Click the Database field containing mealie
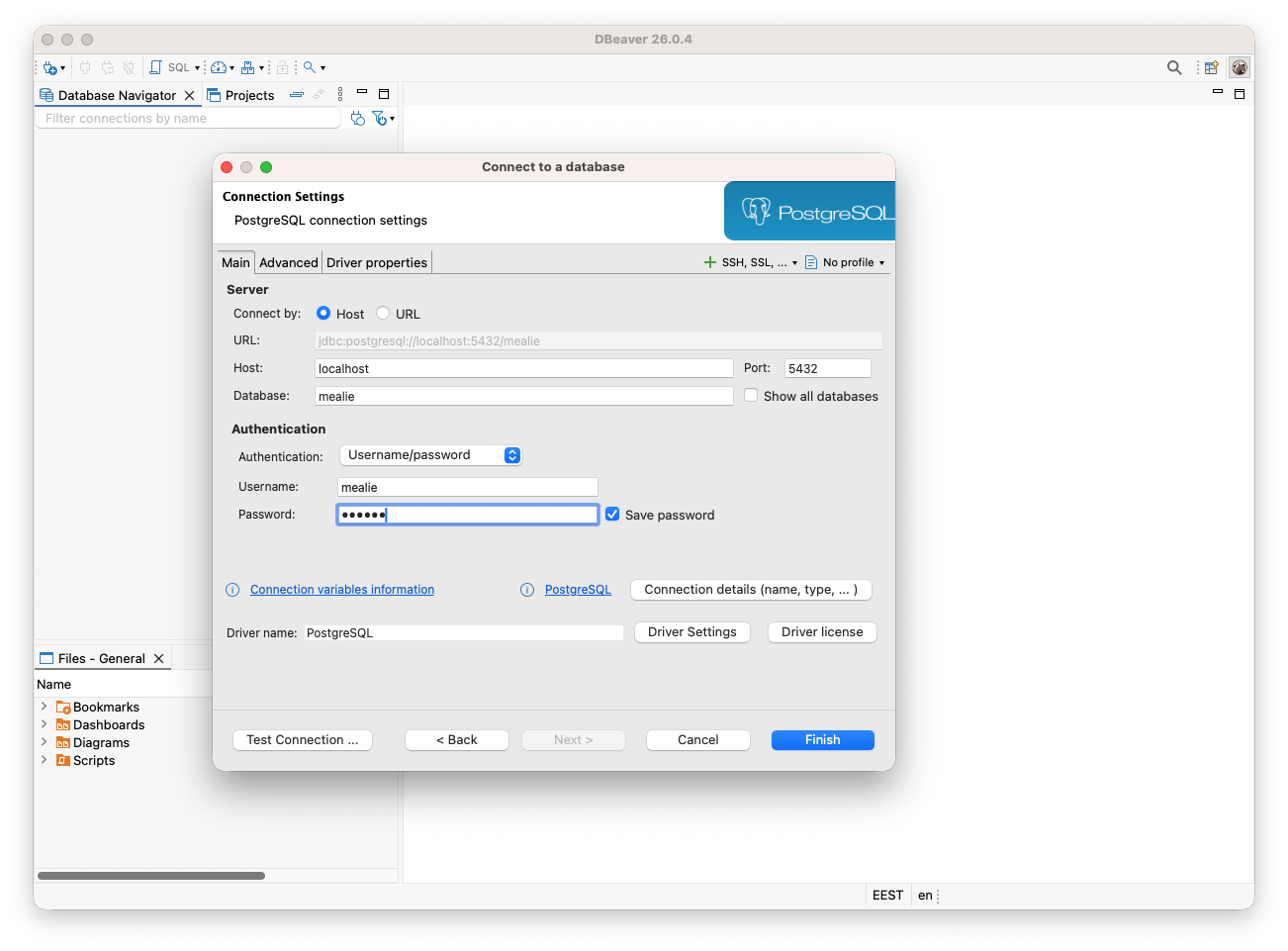The width and height of the screenshot is (1288, 951). coord(524,396)
